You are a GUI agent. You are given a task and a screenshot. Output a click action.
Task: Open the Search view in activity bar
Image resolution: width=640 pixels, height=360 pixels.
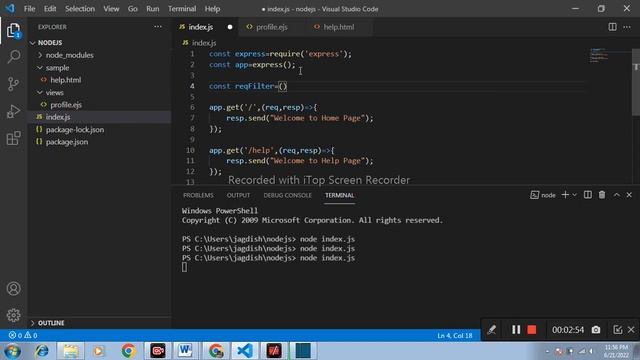(x=13, y=57)
